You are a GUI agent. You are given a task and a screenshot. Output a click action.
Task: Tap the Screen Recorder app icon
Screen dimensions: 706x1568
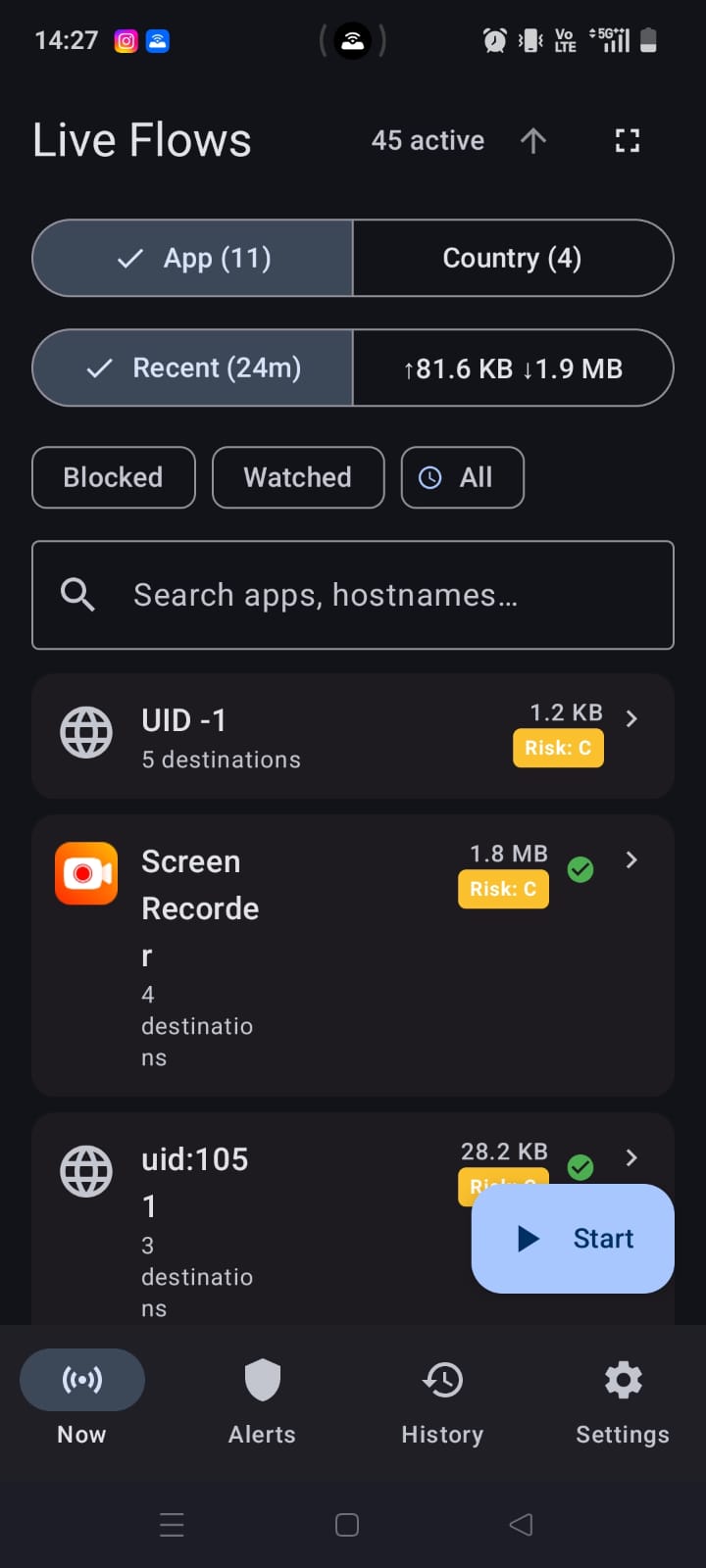[x=86, y=872]
